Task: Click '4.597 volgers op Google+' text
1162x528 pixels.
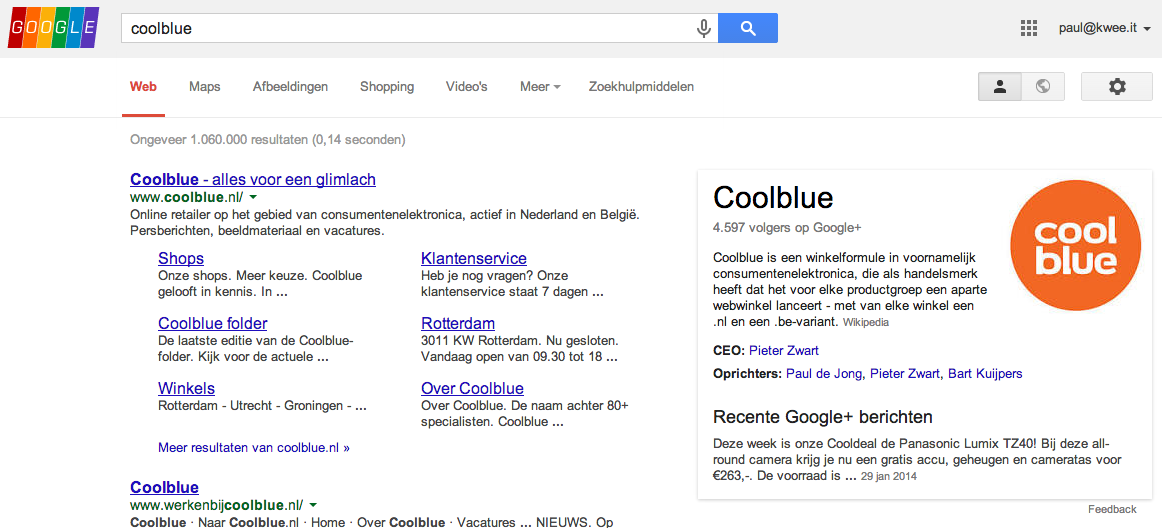Action: 787,228
